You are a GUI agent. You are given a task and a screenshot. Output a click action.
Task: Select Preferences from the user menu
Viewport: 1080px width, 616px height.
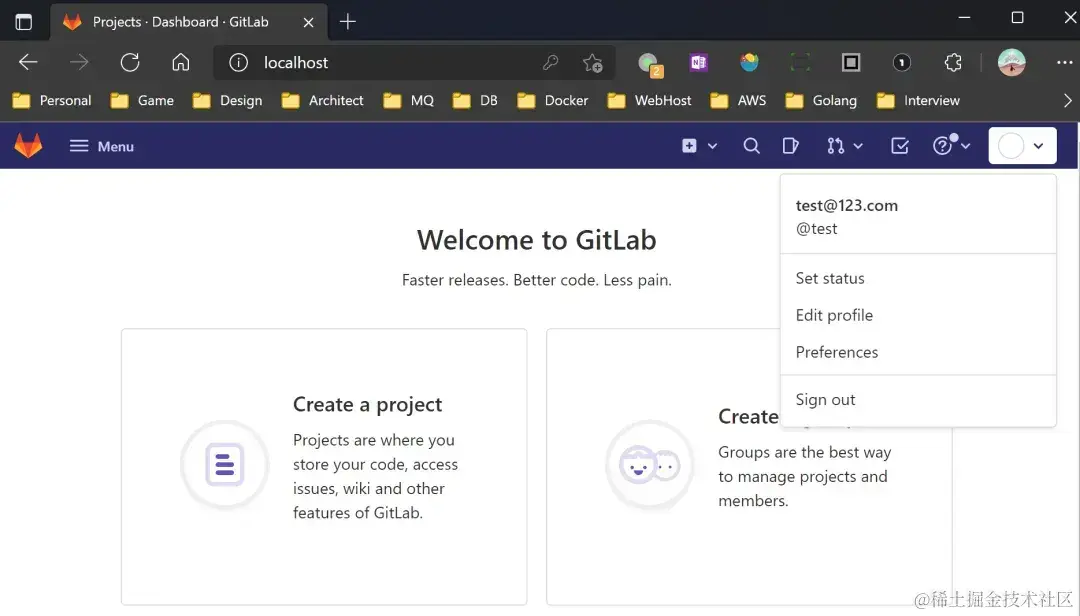(836, 352)
